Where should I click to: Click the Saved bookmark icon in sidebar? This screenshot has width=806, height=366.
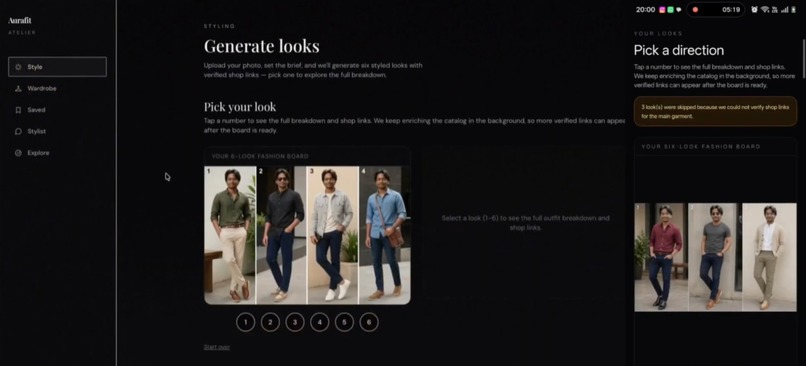(19, 110)
